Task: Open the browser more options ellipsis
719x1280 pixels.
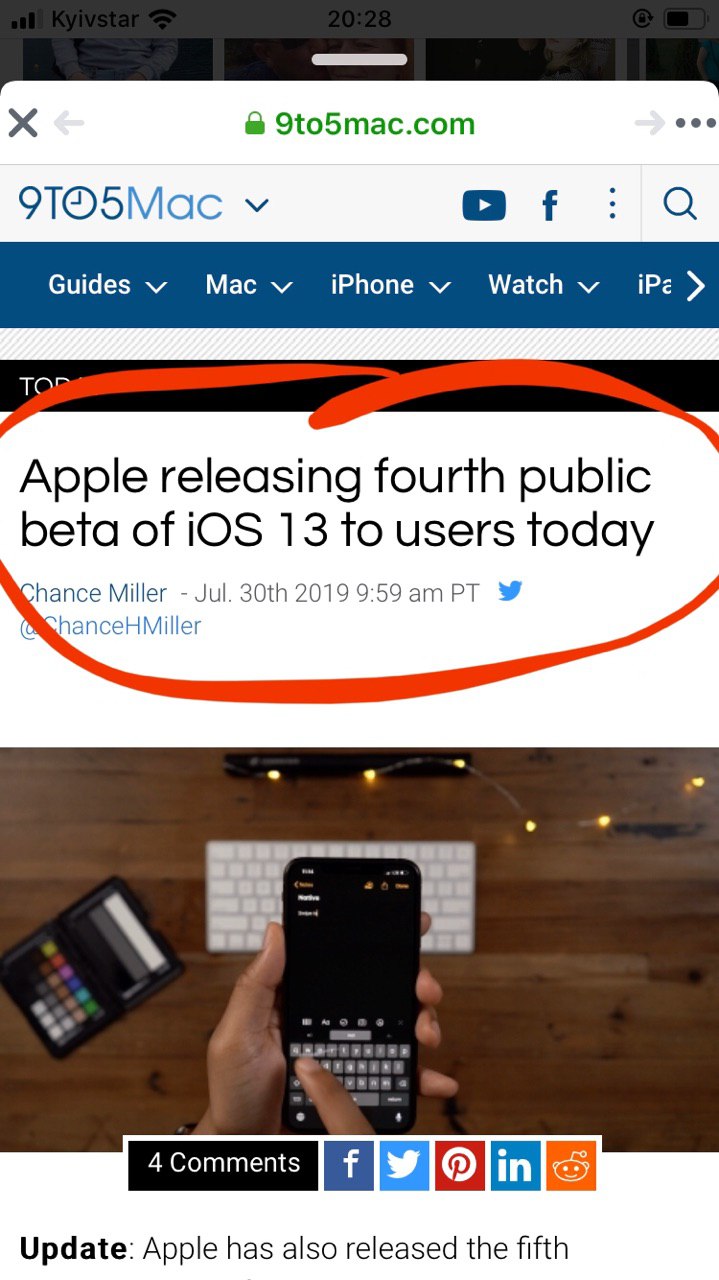Action: pos(696,124)
